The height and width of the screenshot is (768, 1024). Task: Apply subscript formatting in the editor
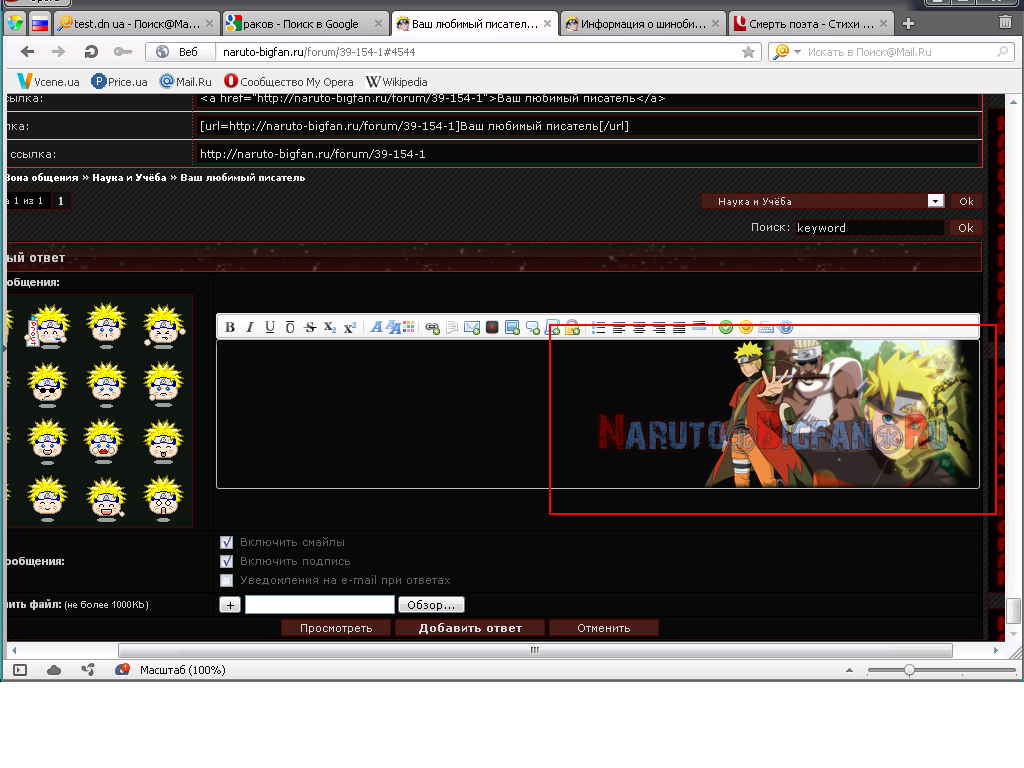(330, 327)
